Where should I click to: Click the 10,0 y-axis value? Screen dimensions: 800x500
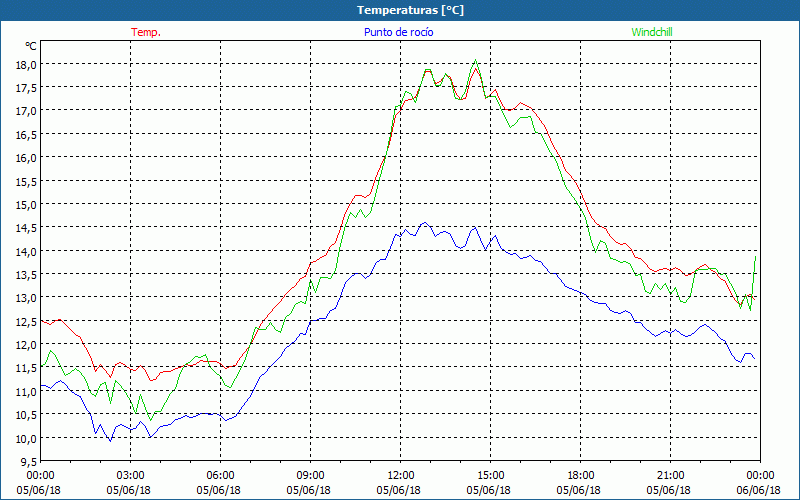click(x=27, y=438)
